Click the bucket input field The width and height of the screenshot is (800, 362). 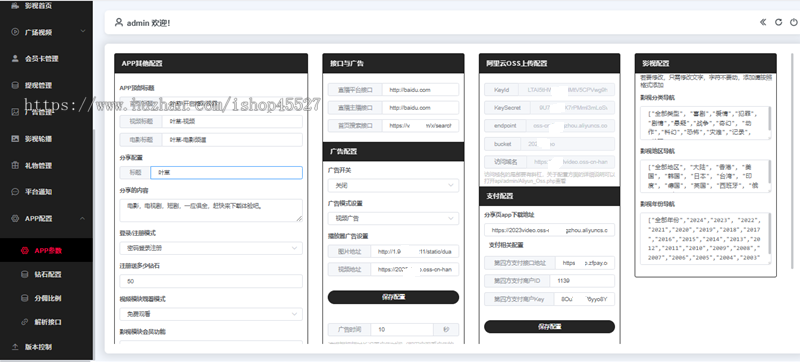tap(566, 144)
